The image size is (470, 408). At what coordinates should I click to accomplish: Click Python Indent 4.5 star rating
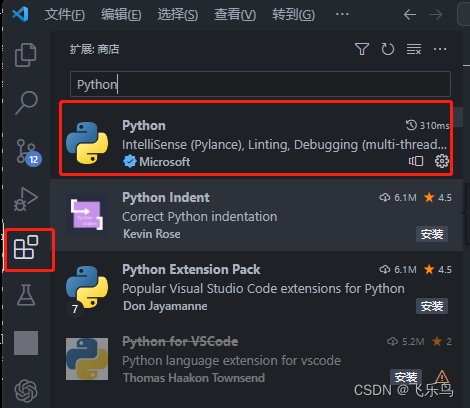point(438,198)
